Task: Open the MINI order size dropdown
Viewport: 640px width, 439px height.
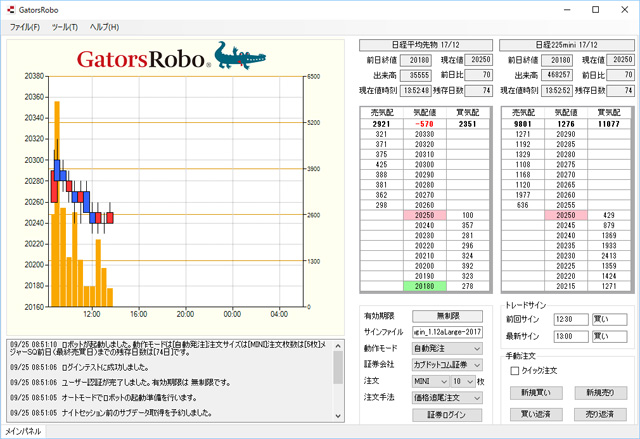Action: 431,381
